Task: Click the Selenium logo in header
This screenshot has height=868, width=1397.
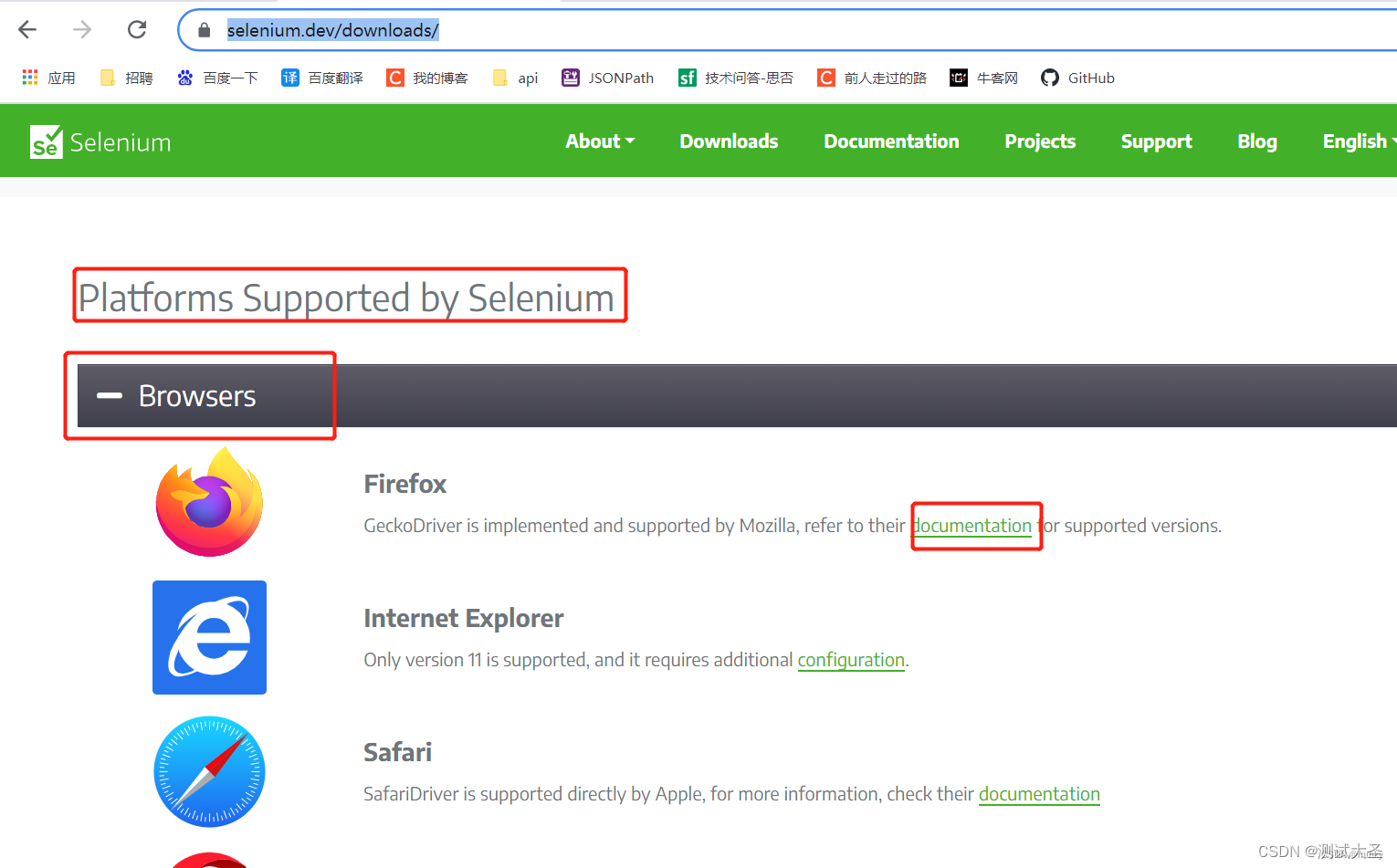Action: [100, 141]
